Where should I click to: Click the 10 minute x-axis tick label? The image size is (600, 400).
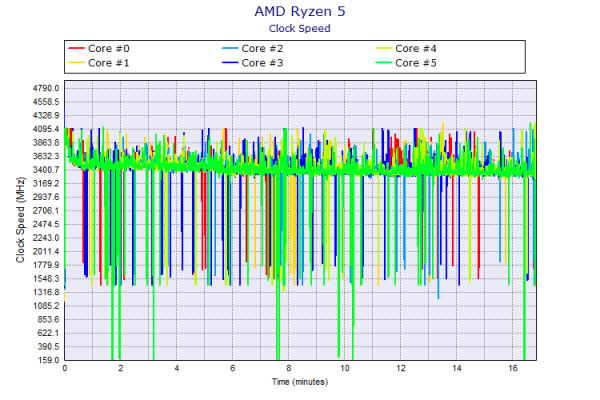pos(345,368)
